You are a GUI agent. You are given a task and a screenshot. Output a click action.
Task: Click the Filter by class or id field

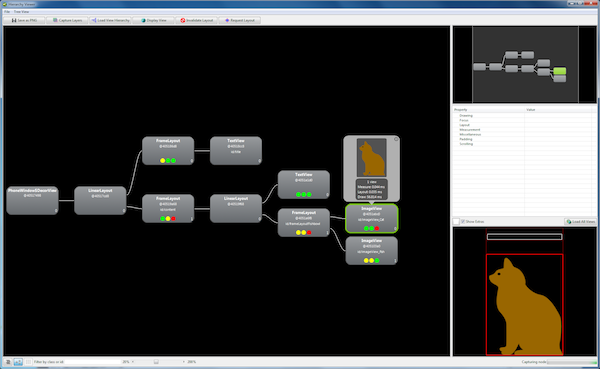tap(92, 362)
